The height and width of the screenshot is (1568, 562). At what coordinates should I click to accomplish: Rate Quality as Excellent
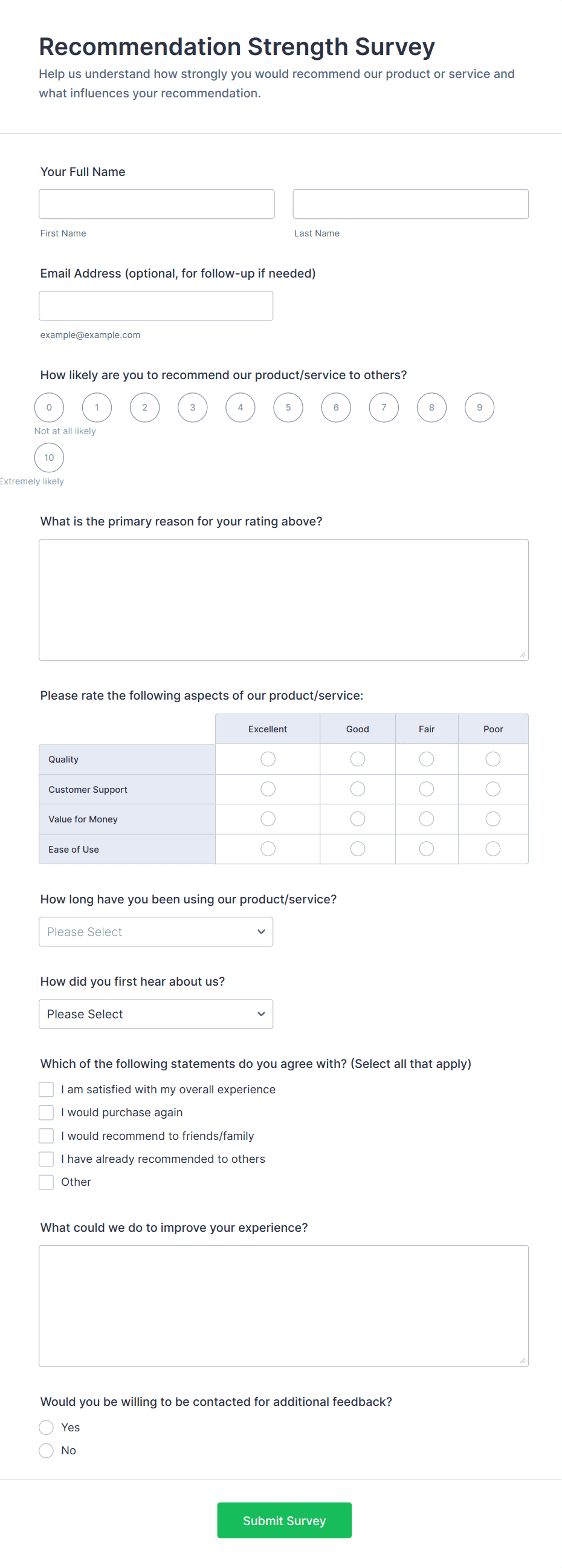point(268,758)
